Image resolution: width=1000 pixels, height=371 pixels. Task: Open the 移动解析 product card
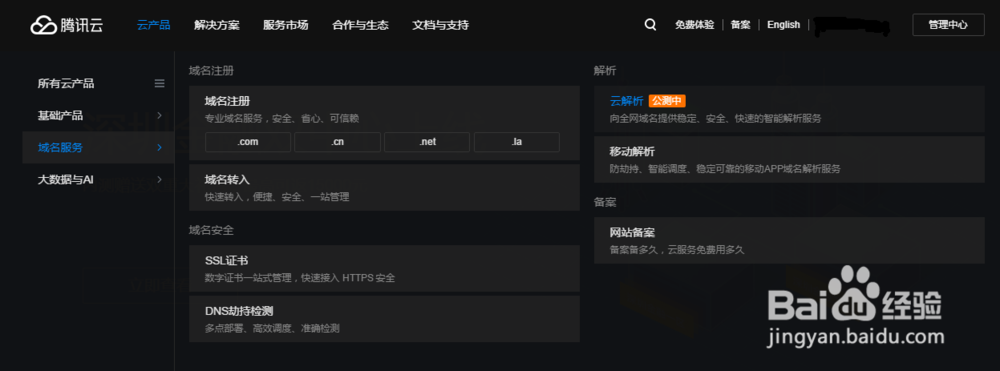pos(789,159)
